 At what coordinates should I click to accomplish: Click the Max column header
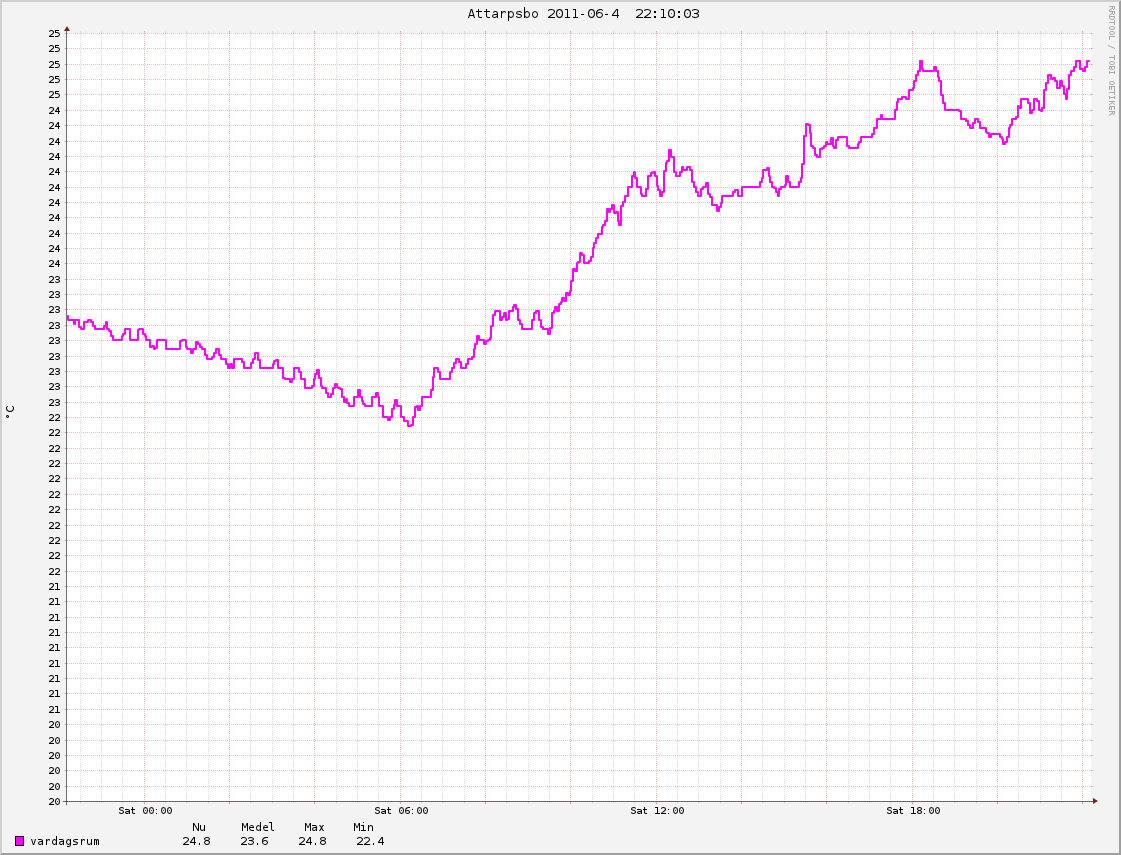(x=314, y=827)
